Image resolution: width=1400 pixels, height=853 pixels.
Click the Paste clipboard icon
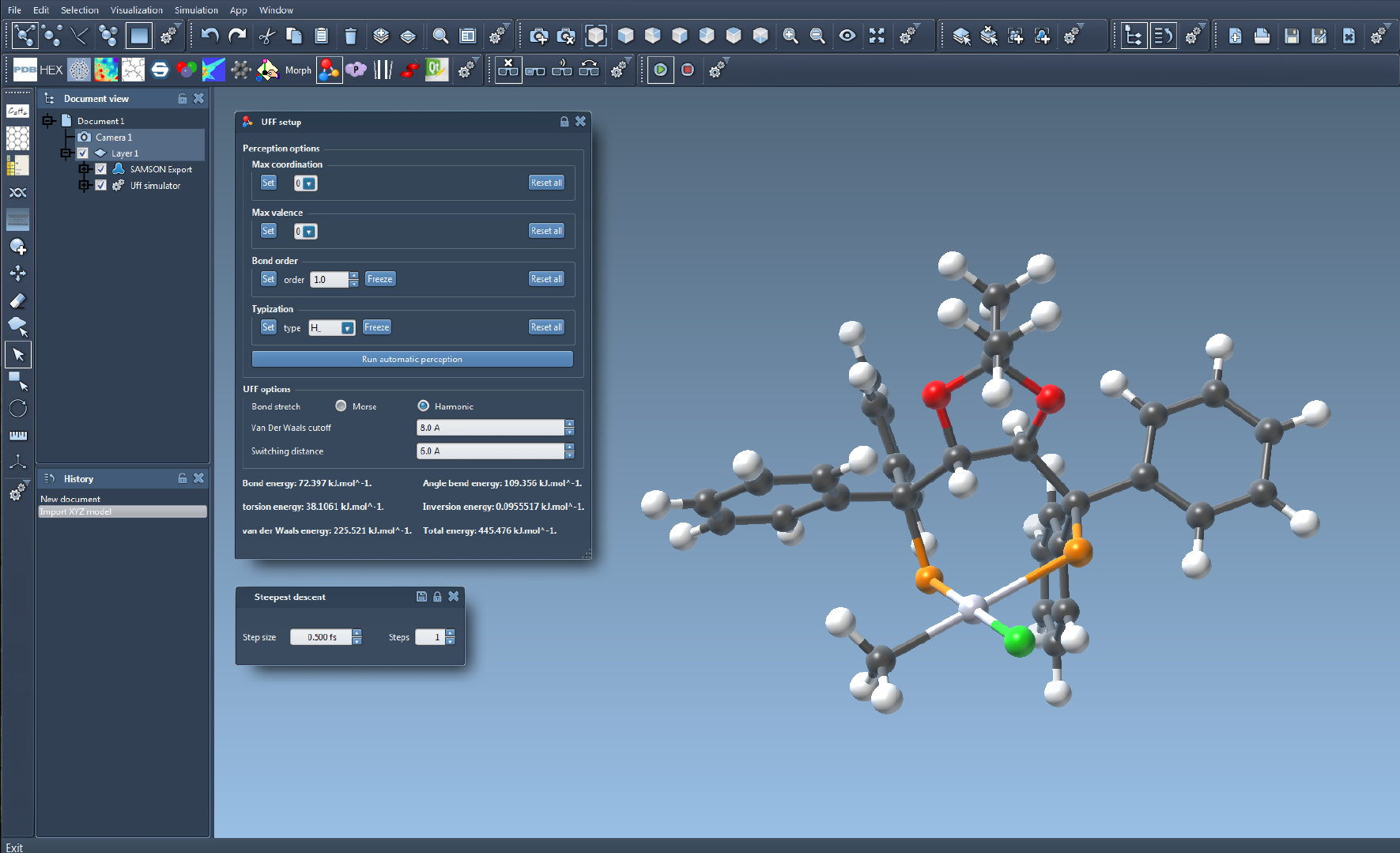pyautogui.click(x=321, y=36)
